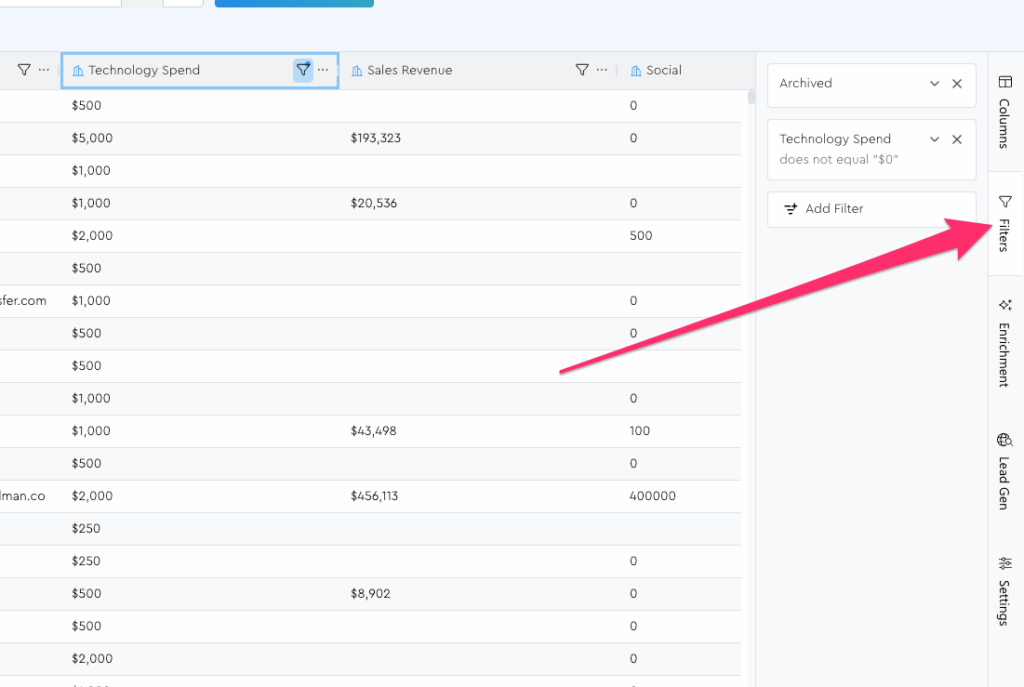The width and height of the screenshot is (1024, 687).
Task: Go to the Settings side tab
Action: click(x=1005, y=590)
